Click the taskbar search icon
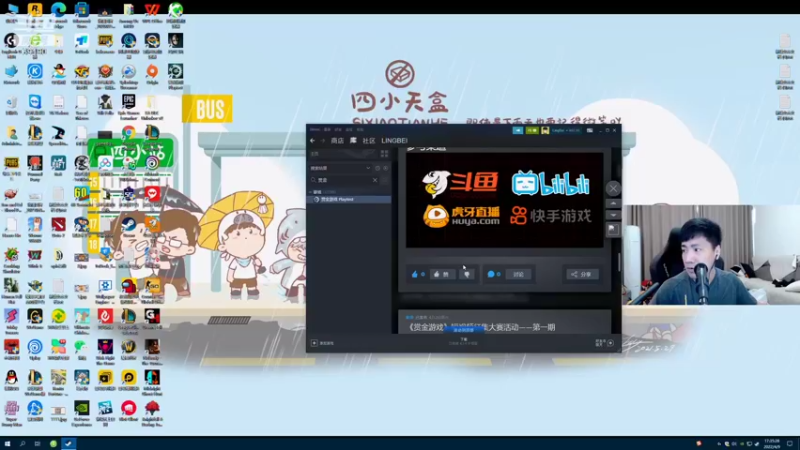The width and height of the screenshot is (800, 450). (x=22, y=444)
